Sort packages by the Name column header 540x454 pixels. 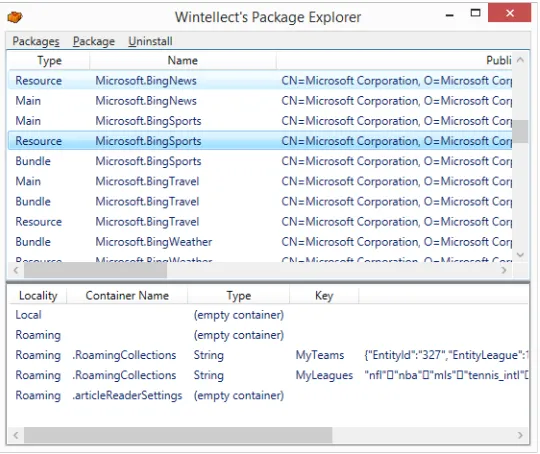tap(183, 61)
